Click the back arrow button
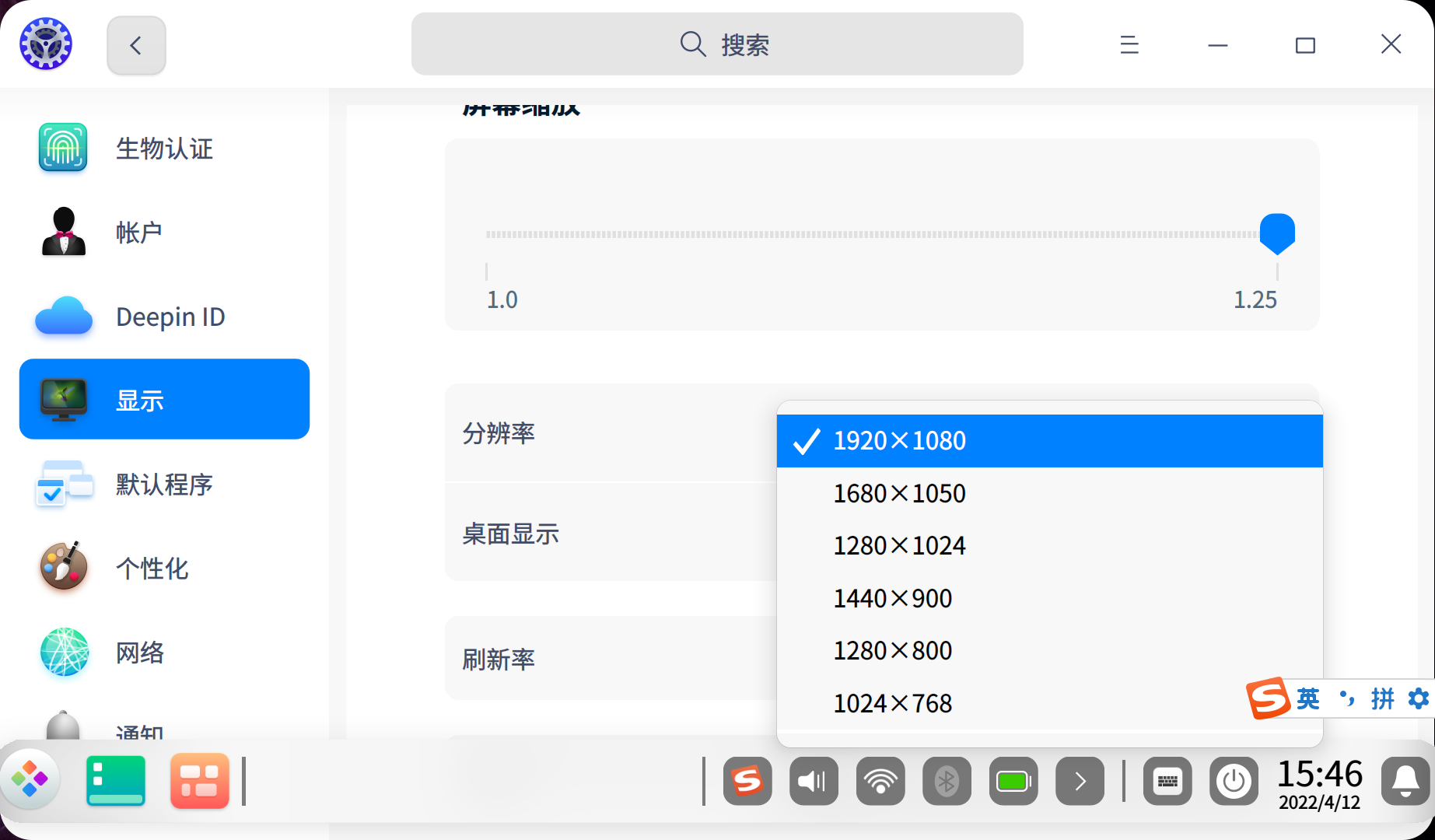The height and width of the screenshot is (840, 1435). 136,44
